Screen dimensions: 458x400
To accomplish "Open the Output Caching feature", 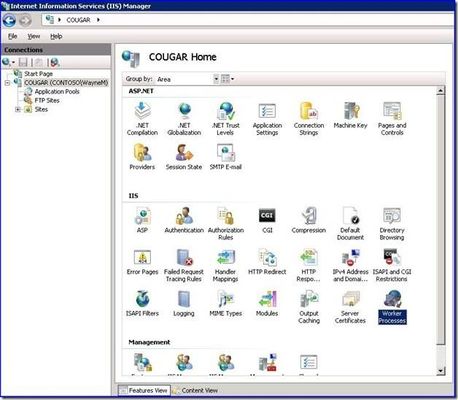I will point(309,307).
